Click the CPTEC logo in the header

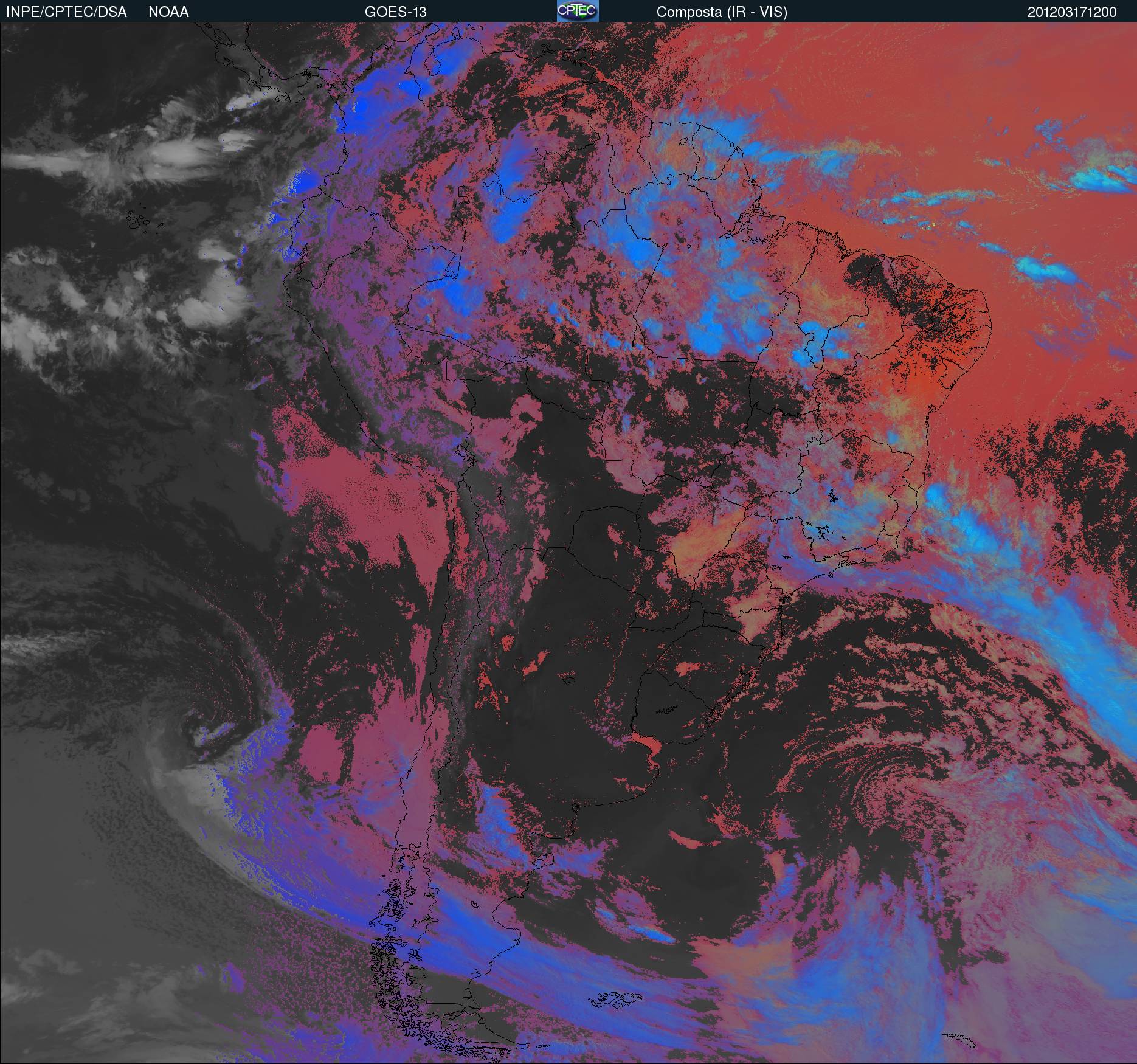(578, 11)
